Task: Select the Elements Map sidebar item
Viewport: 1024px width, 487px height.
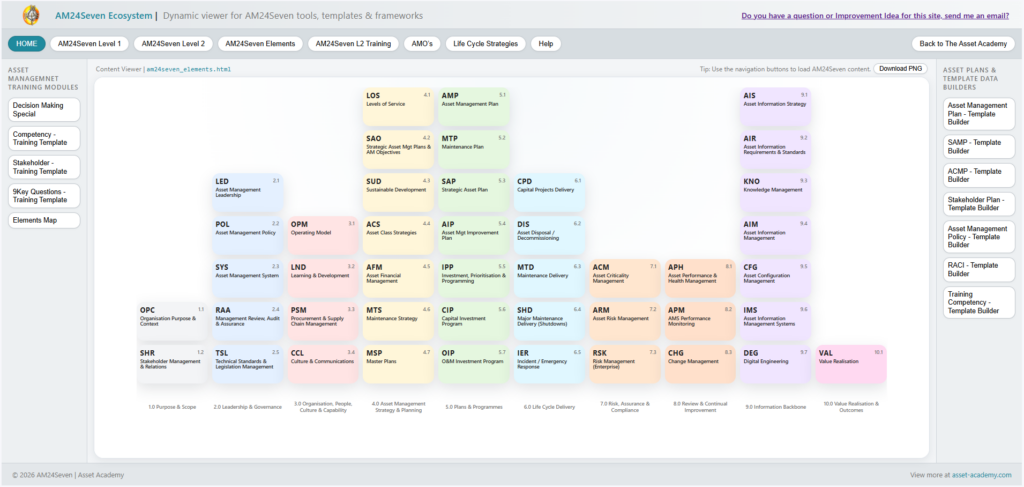Action: [44, 220]
